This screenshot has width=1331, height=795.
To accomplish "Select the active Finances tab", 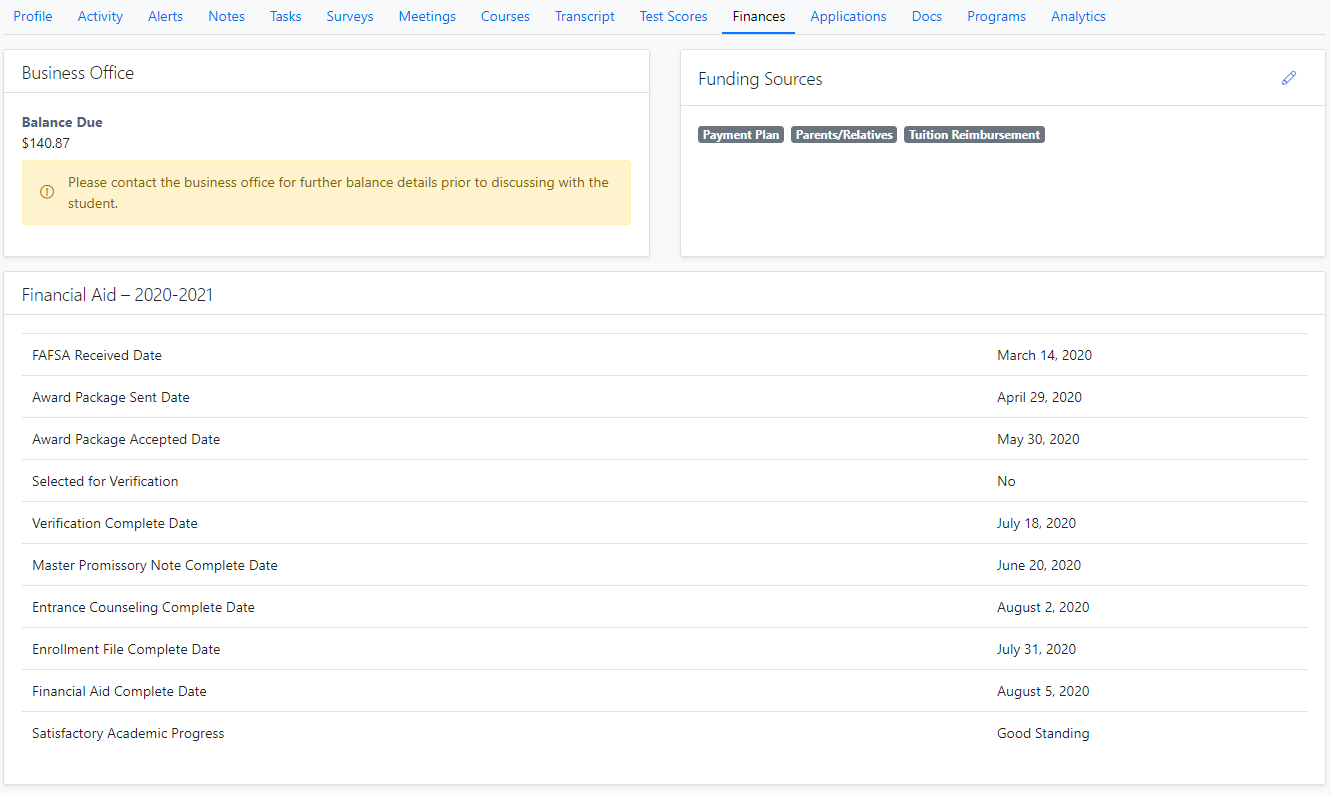I will click(758, 16).
